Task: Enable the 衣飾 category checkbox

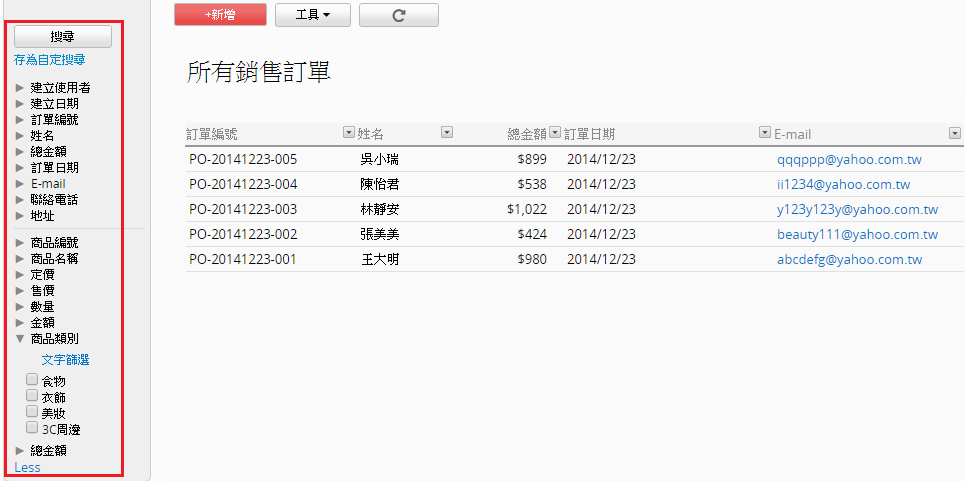Action: pyautogui.click(x=32, y=396)
